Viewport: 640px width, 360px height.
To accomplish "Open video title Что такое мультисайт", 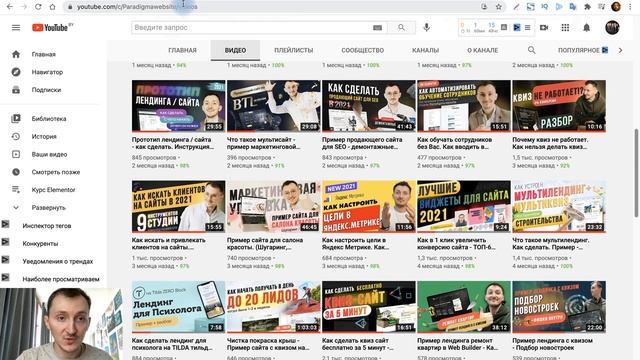I will (x=264, y=143).
